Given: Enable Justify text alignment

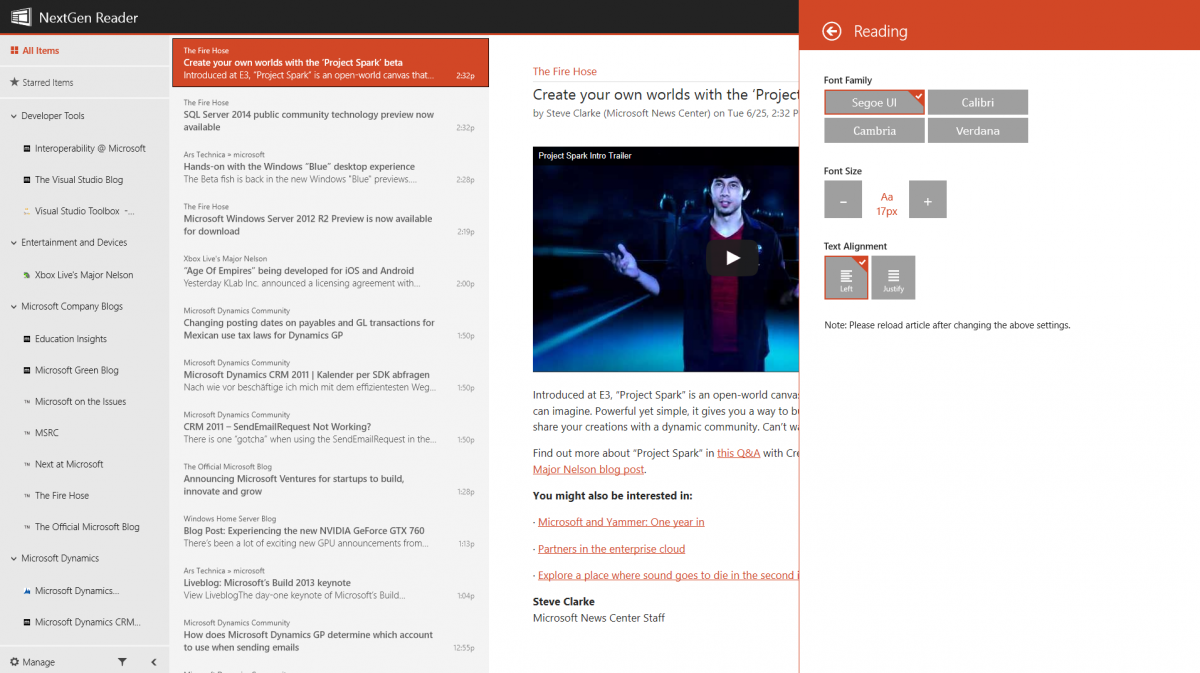Looking at the screenshot, I should 892,277.
